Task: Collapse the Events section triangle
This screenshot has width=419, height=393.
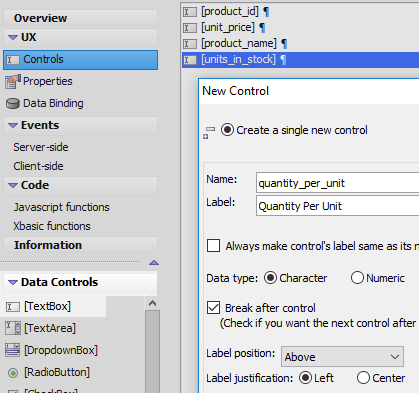Action: pyautogui.click(x=13, y=125)
